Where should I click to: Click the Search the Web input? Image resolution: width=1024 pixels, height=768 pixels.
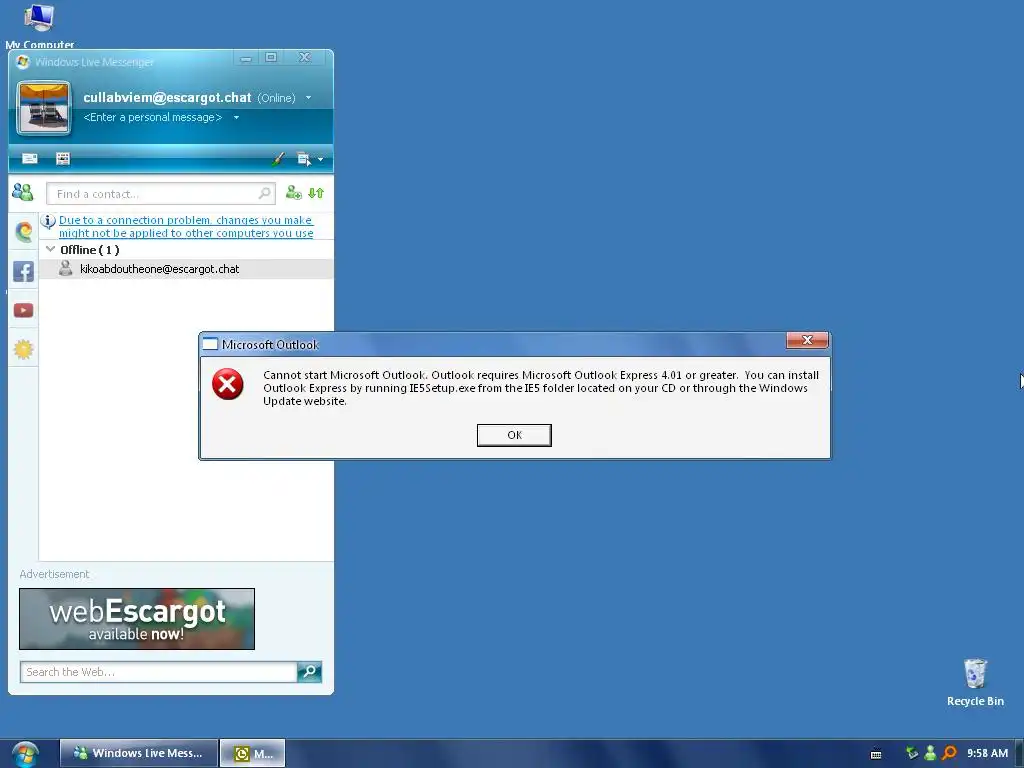point(159,672)
